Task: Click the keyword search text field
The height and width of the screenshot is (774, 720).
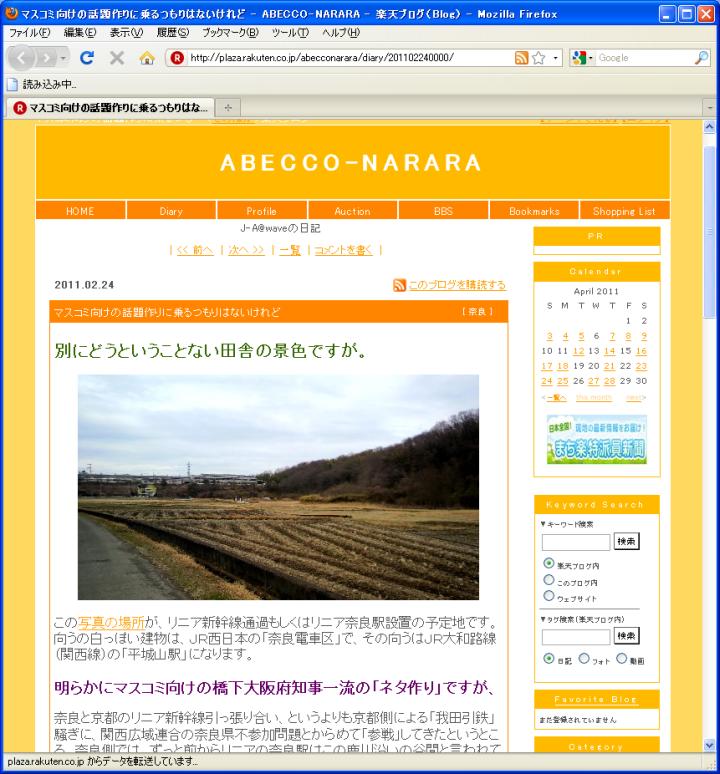Action: click(x=575, y=542)
